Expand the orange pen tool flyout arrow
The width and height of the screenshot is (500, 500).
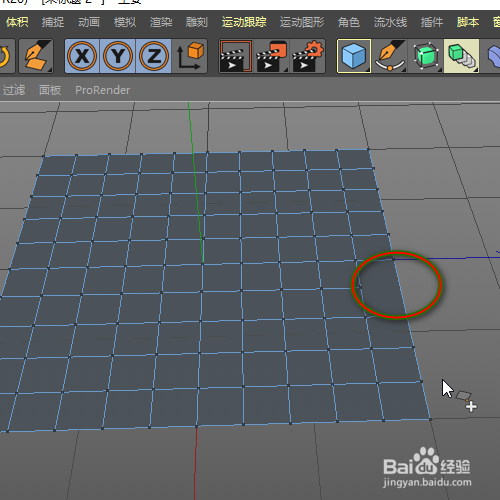50,69
